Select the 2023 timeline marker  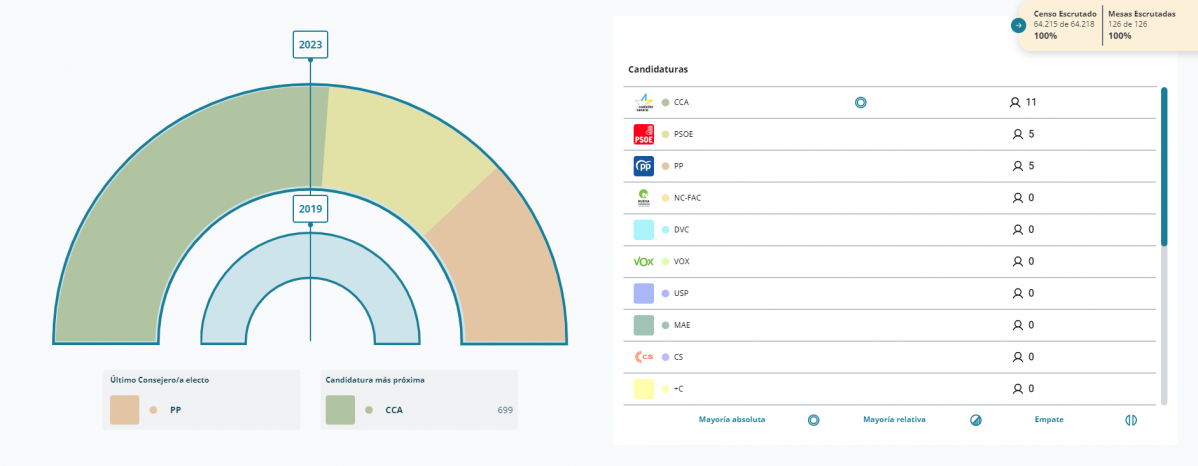(x=310, y=44)
